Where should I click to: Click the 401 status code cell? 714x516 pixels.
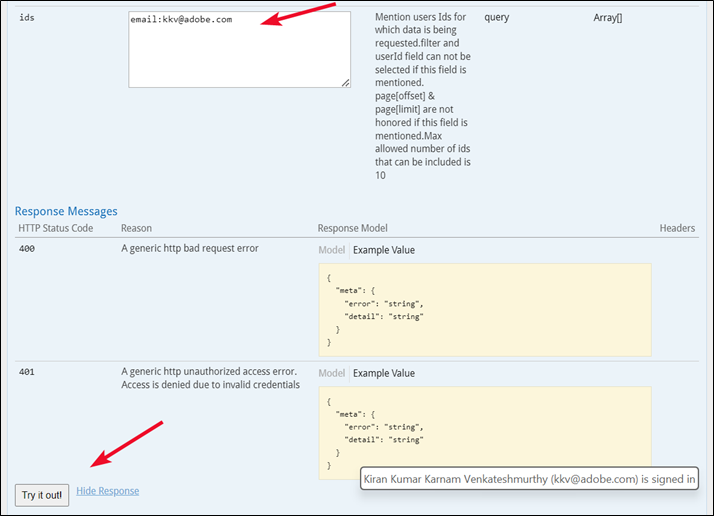coord(28,371)
